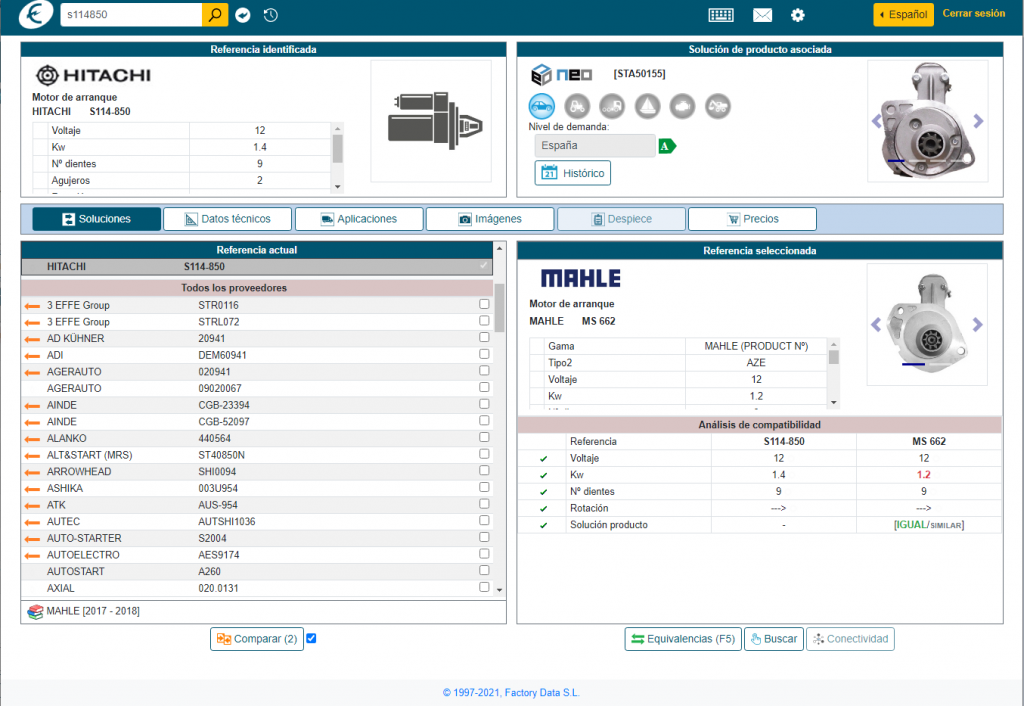Image resolution: width=1024 pixels, height=706 pixels.
Task: Click the Comparar (2) button
Action: [x=257, y=639]
